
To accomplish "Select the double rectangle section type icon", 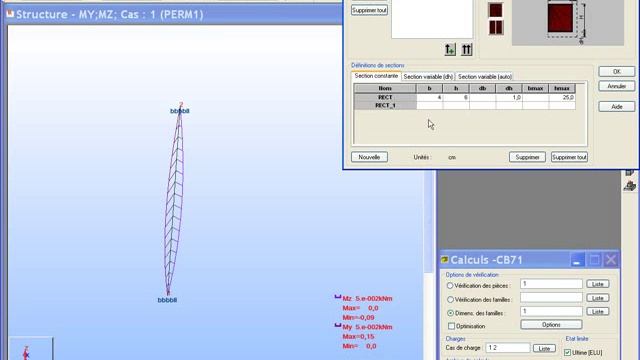I will 496,27.
